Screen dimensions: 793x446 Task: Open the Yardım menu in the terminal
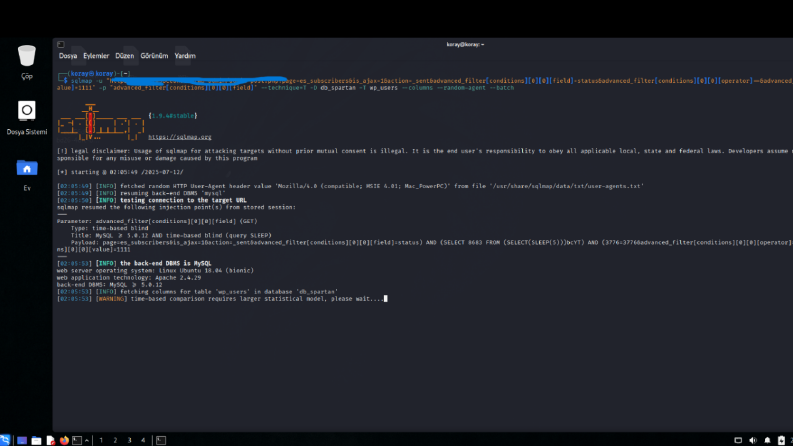(x=185, y=56)
